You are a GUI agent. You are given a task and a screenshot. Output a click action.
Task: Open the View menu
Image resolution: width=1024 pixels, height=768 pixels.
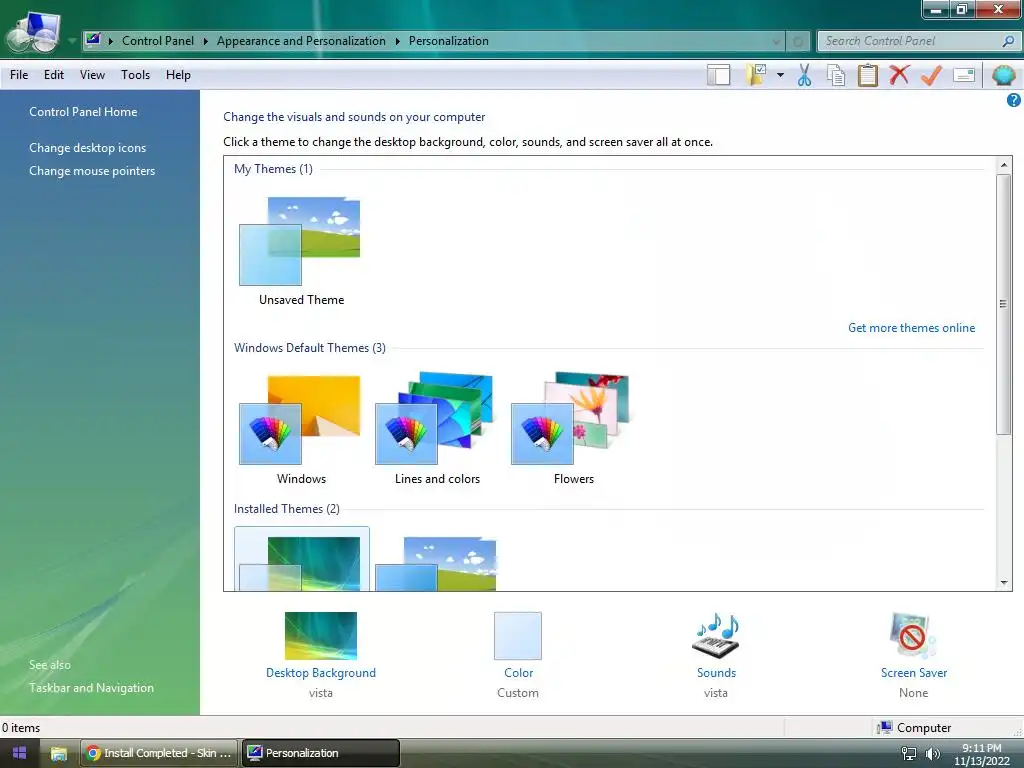pos(92,75)
